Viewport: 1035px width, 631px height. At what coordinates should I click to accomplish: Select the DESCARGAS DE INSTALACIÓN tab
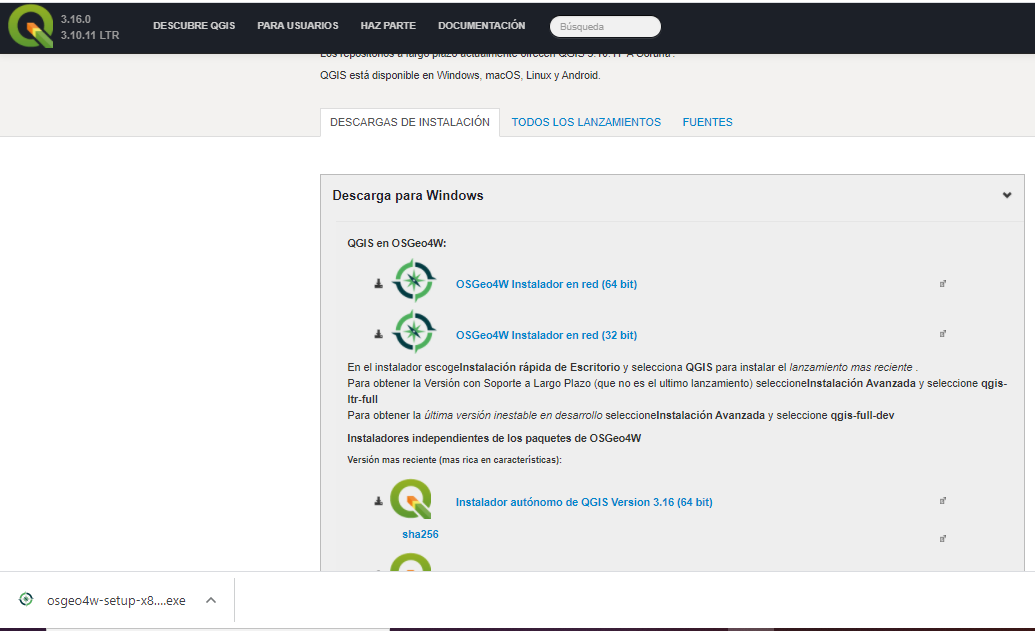tap(410, 122)
